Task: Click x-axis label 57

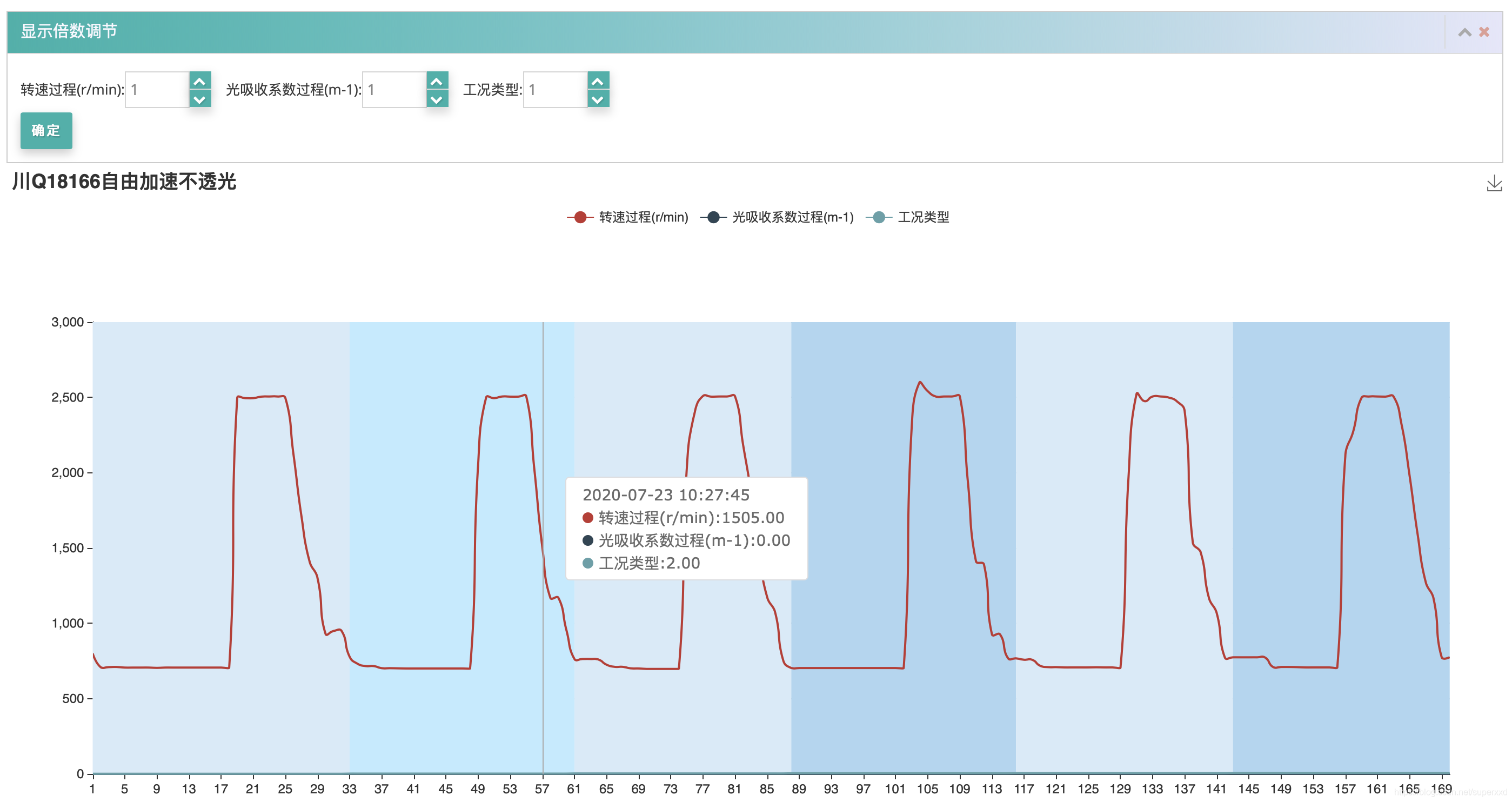Action: click(543, 789)
